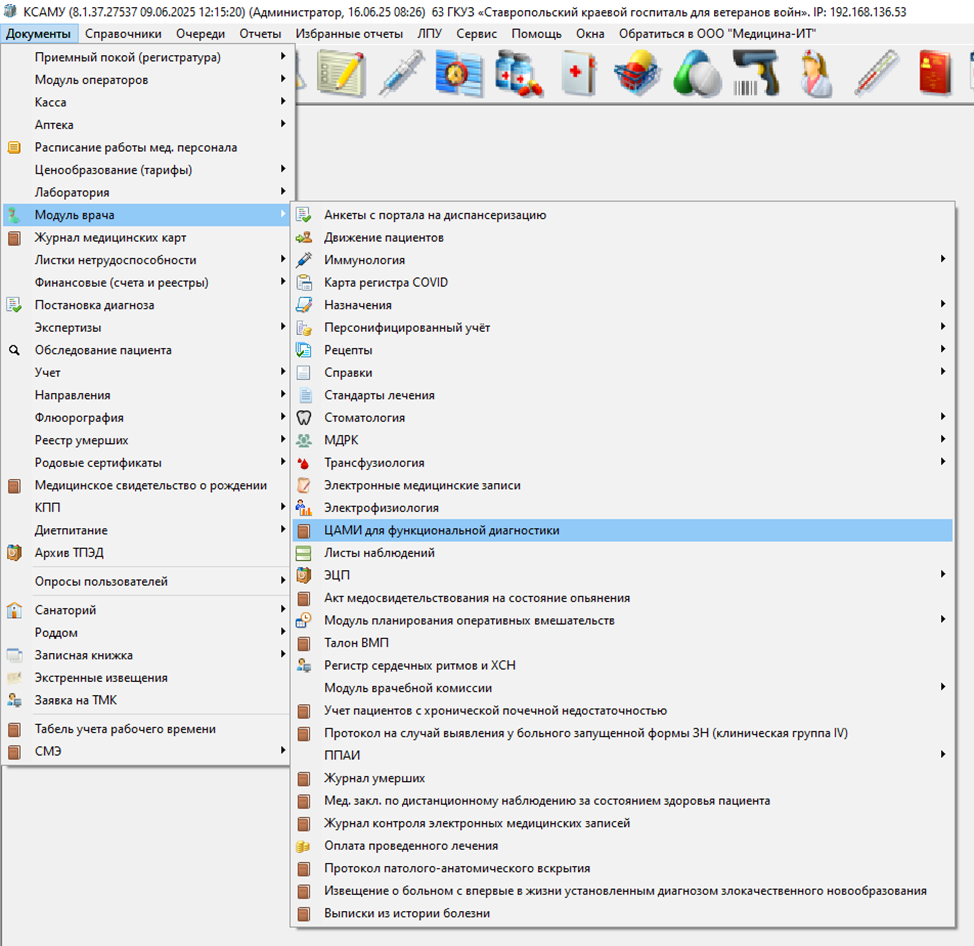Select Постановка диагноза menu item
Viewport: 974px width, 946px height.
tap(147, 305)
